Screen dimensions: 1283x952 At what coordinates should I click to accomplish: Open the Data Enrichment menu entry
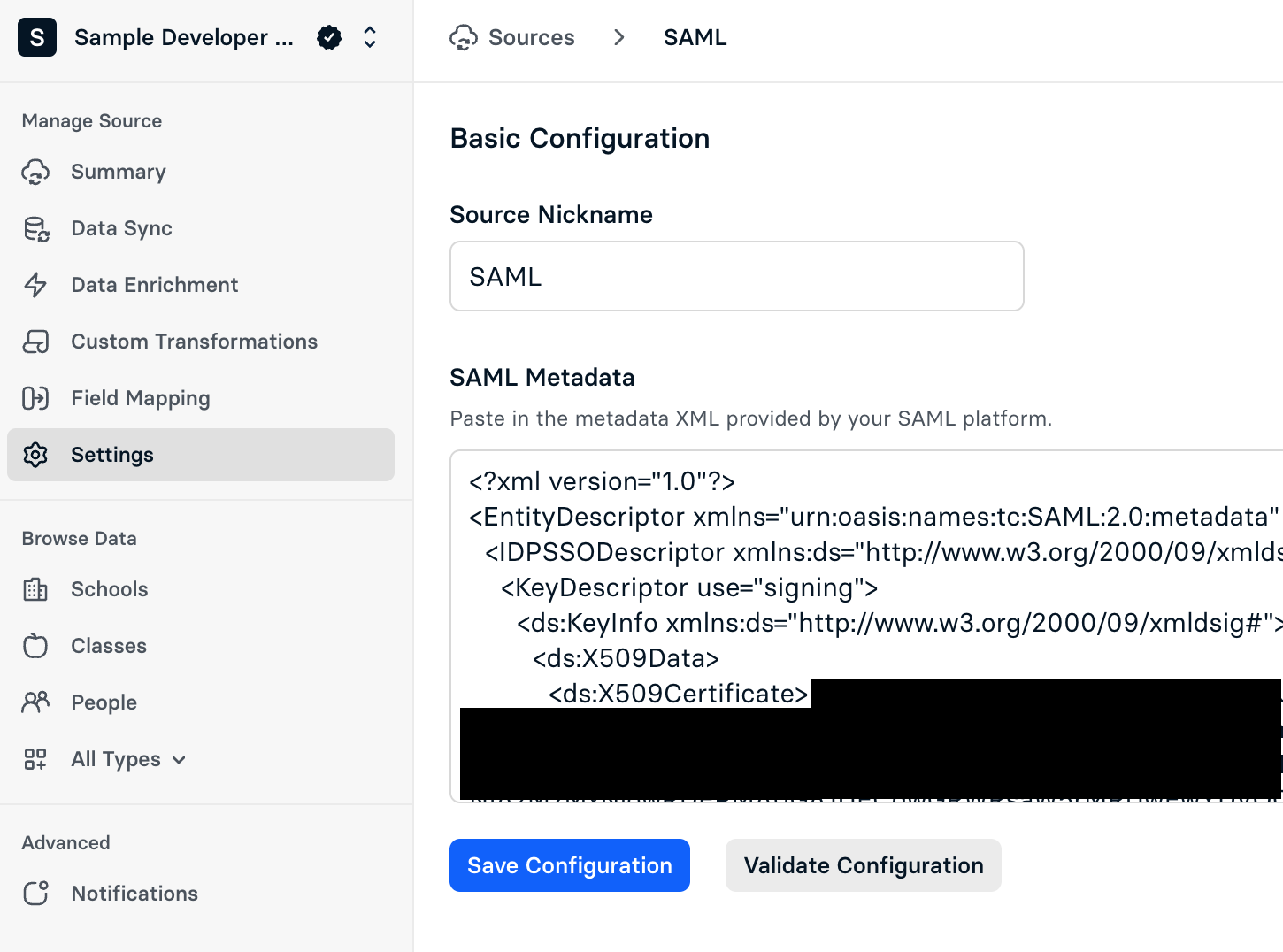(x=154, y=285)
